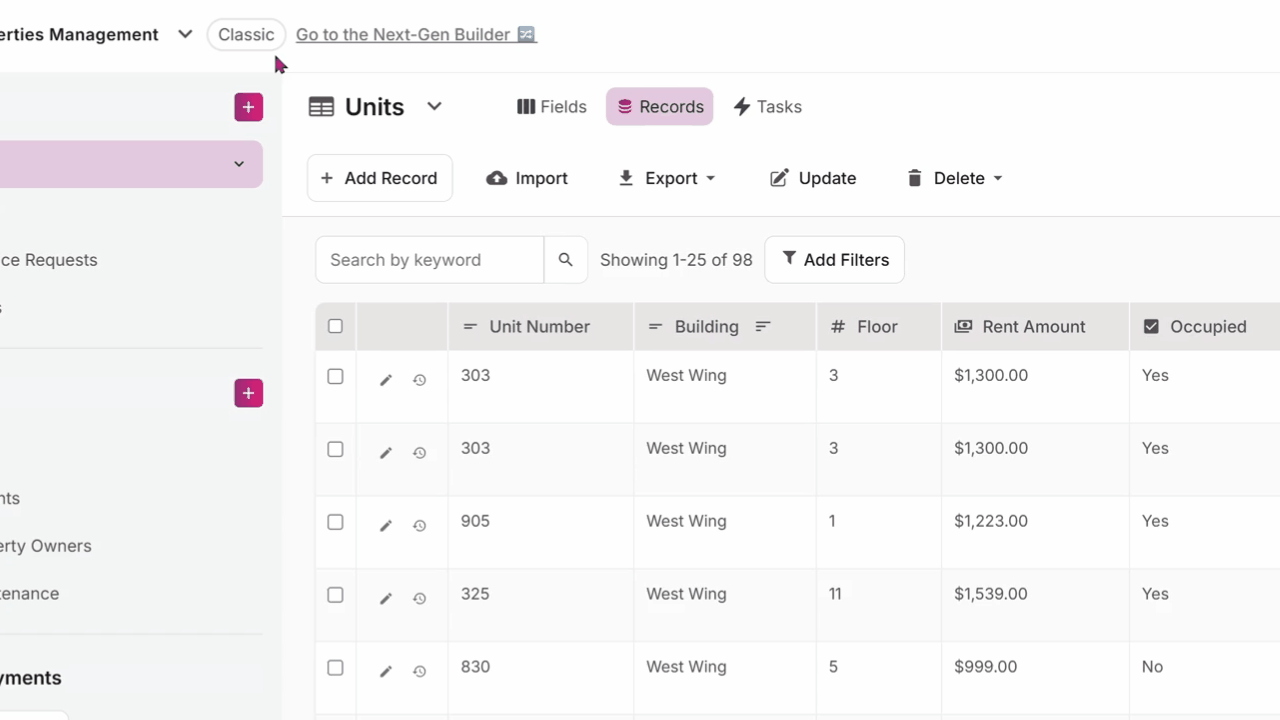
Task: Open record history icon for unit 325
Action: tap(420, 599)
